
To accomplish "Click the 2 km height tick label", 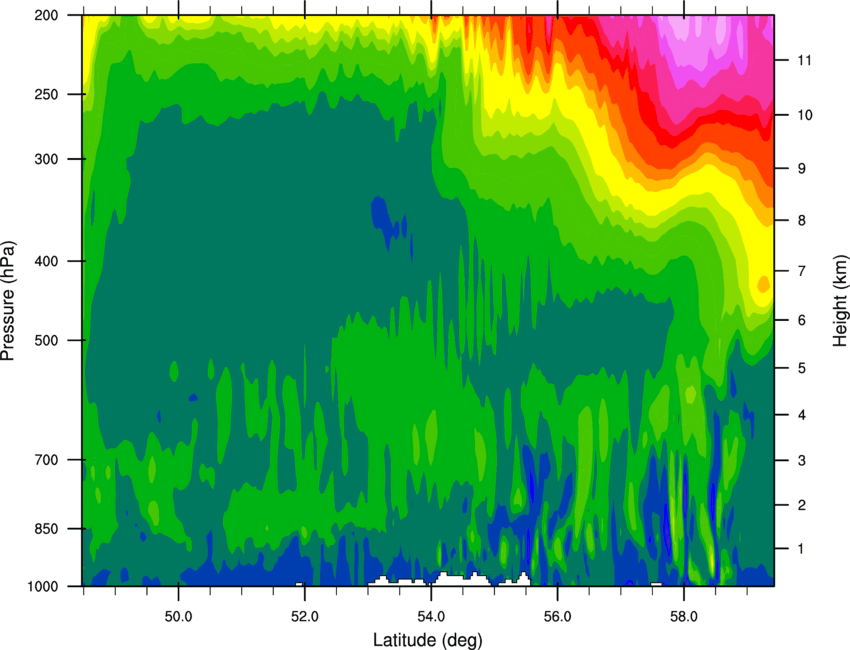I will tap(802, 505).
